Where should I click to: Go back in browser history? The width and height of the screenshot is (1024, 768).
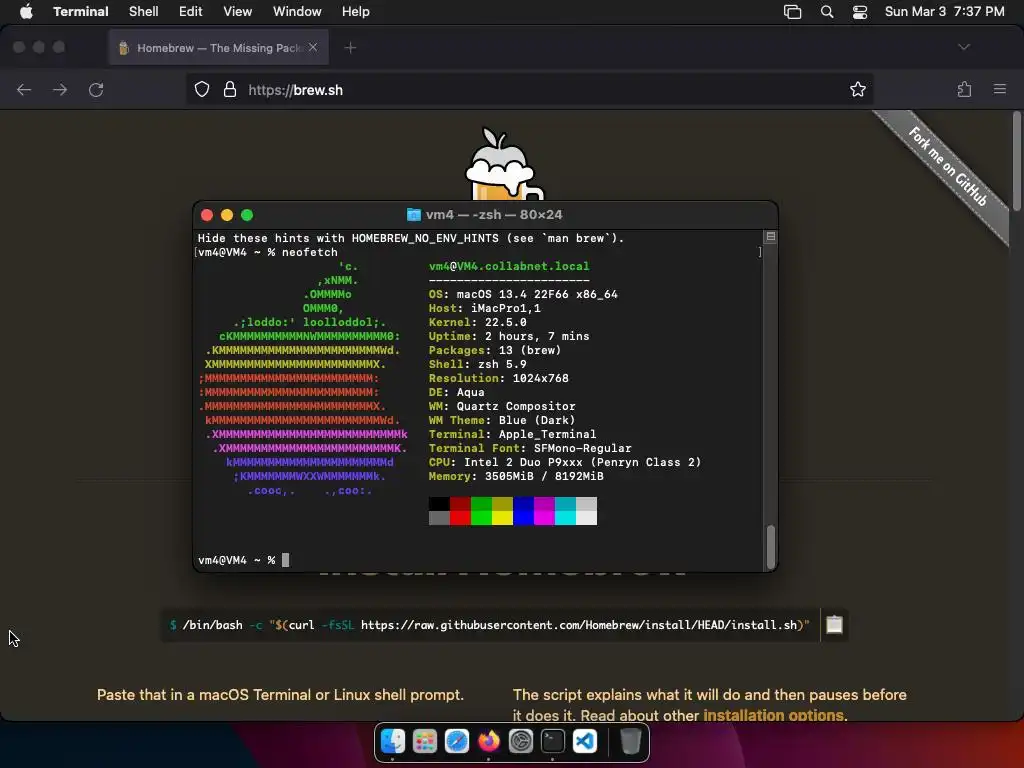tap(24, 89)
